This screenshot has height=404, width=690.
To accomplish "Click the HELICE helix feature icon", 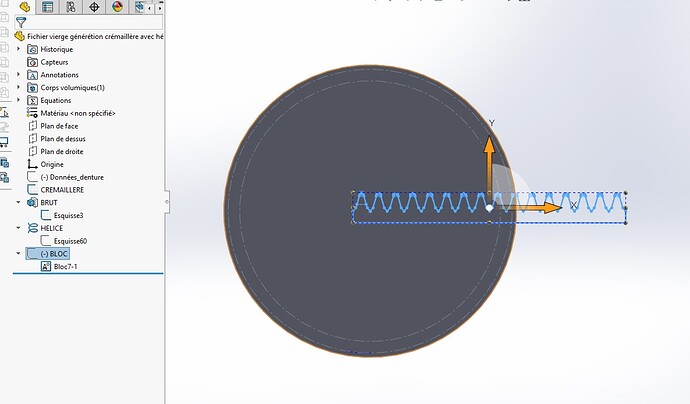I will pyautogui.click(x=33, y=228).
